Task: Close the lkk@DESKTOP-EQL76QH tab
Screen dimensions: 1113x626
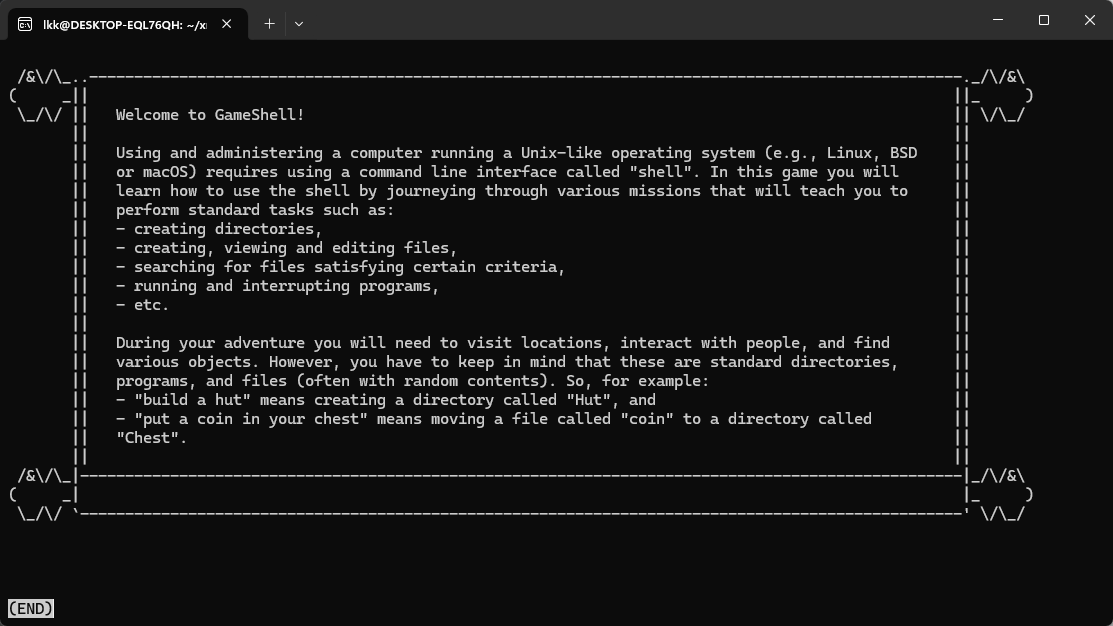Action: point(227,24)
